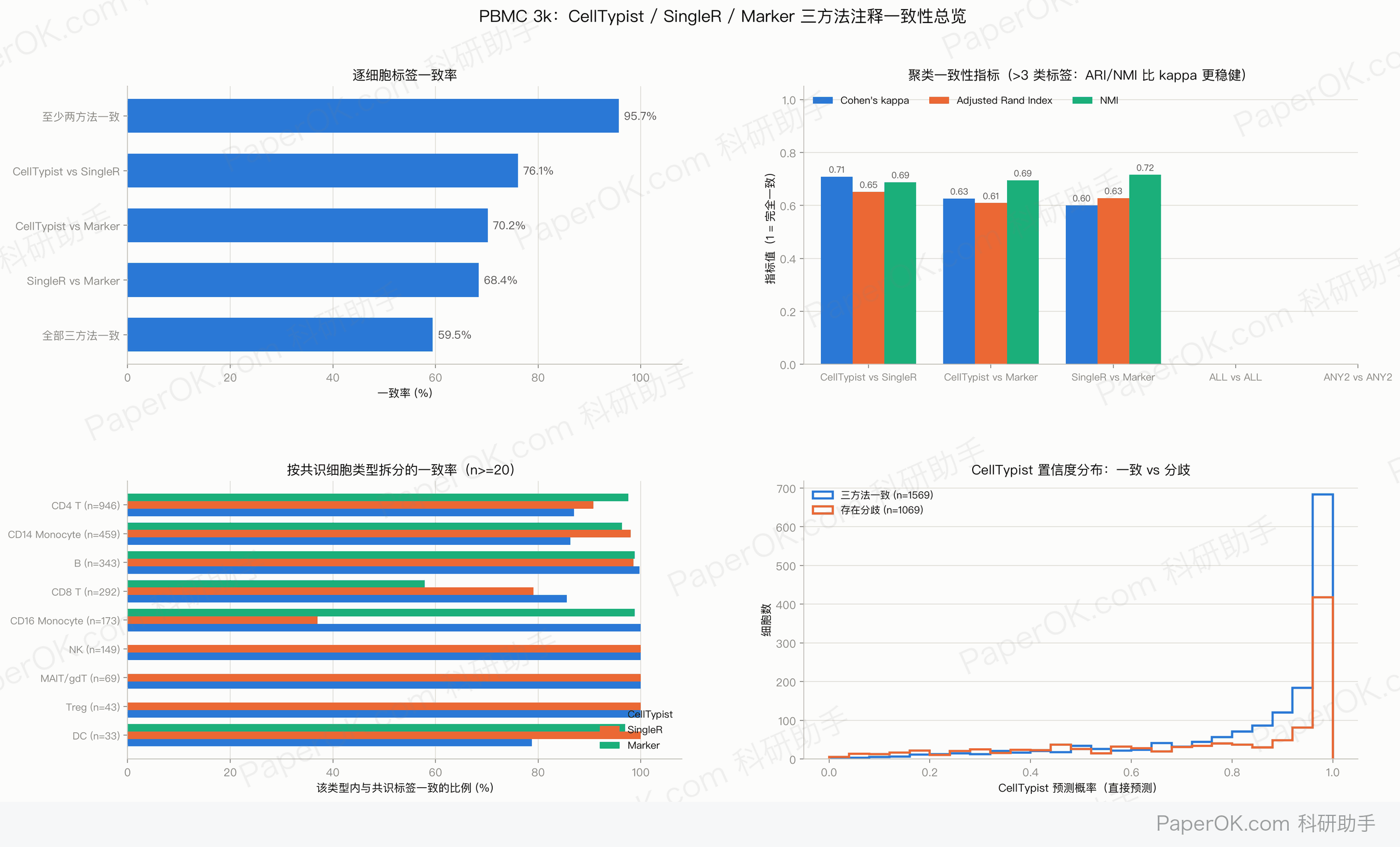
Task: Click the 三方法一致 (n=1569) legend box
Action: (x=822, y=495)
